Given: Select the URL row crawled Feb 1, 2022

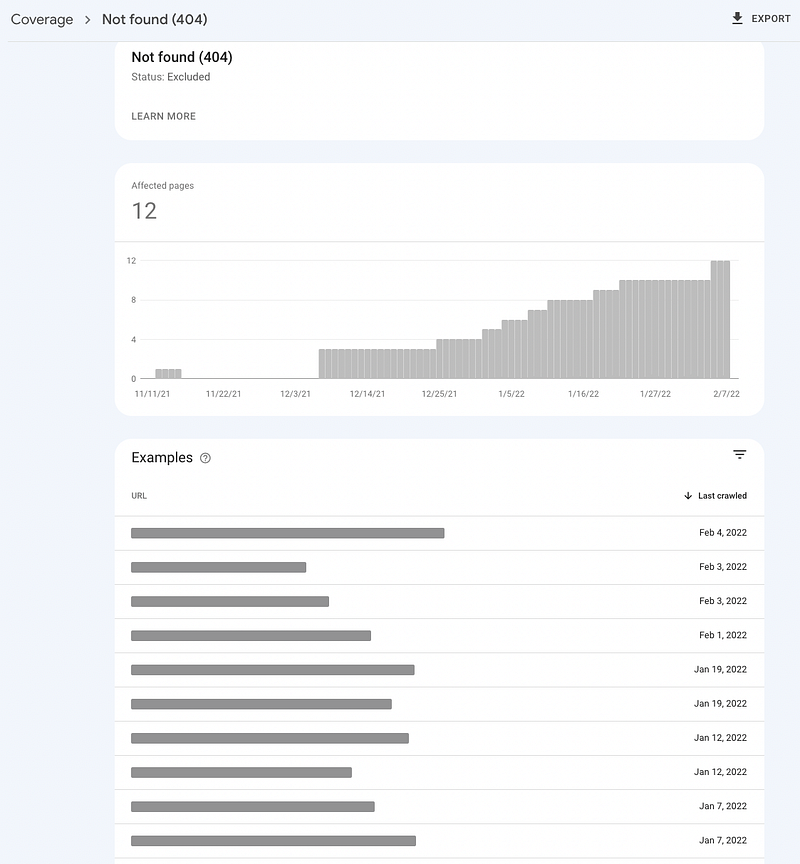Looking at the screenshot, I should point(439,635).
